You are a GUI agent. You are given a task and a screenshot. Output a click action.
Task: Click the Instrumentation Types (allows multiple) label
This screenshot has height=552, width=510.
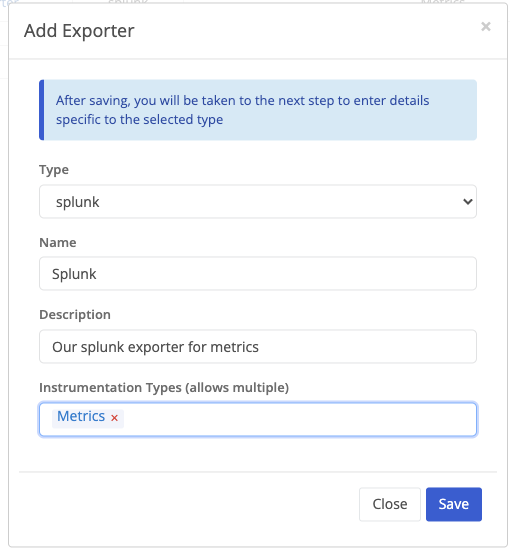tap(164, 387)
